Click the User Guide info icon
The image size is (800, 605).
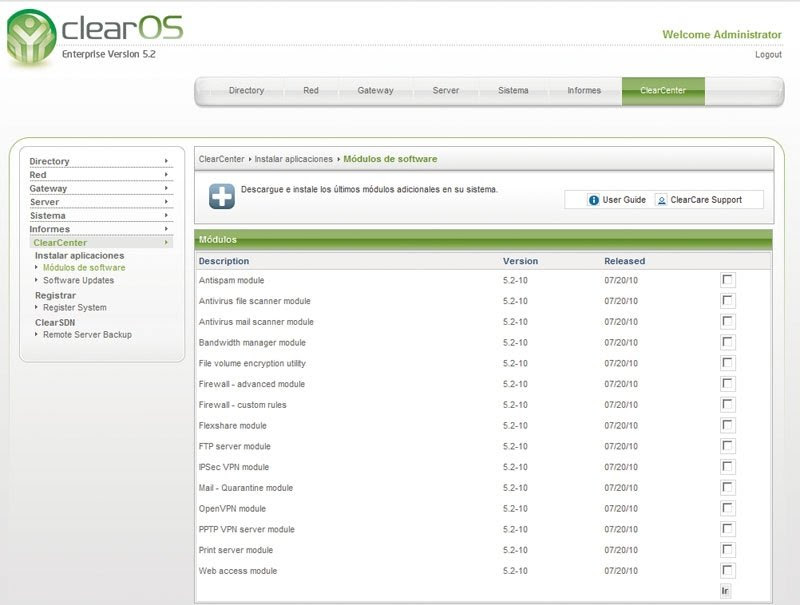click(593, 200)
